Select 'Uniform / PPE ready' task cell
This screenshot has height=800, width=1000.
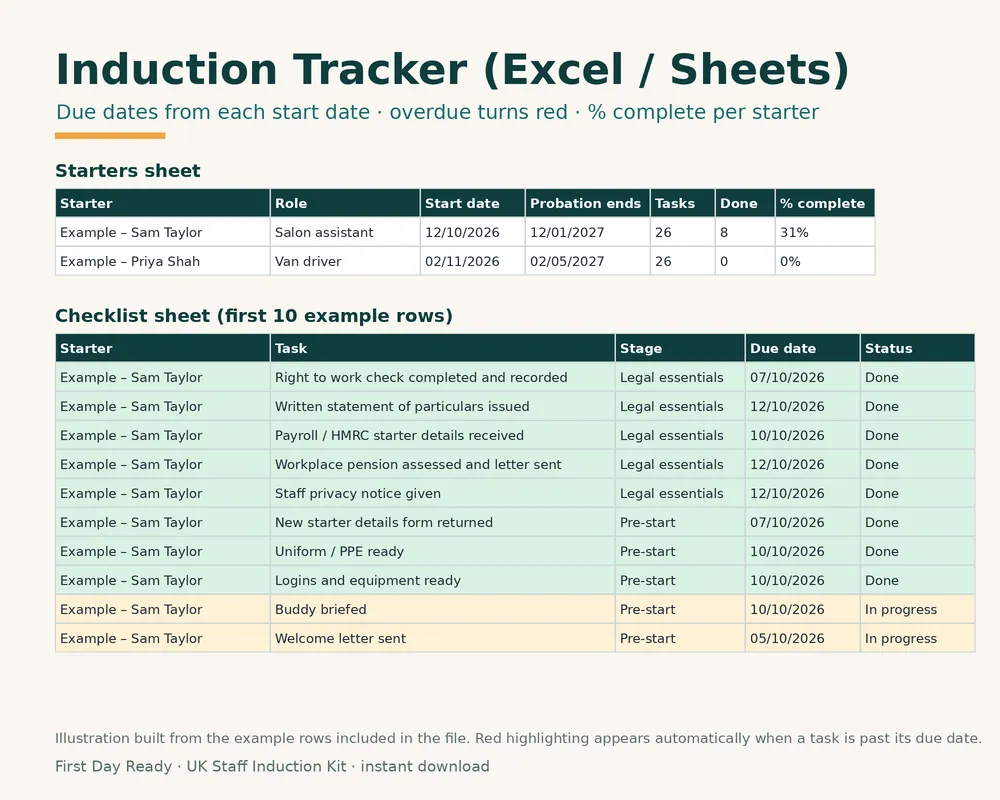tap(443, 551)
